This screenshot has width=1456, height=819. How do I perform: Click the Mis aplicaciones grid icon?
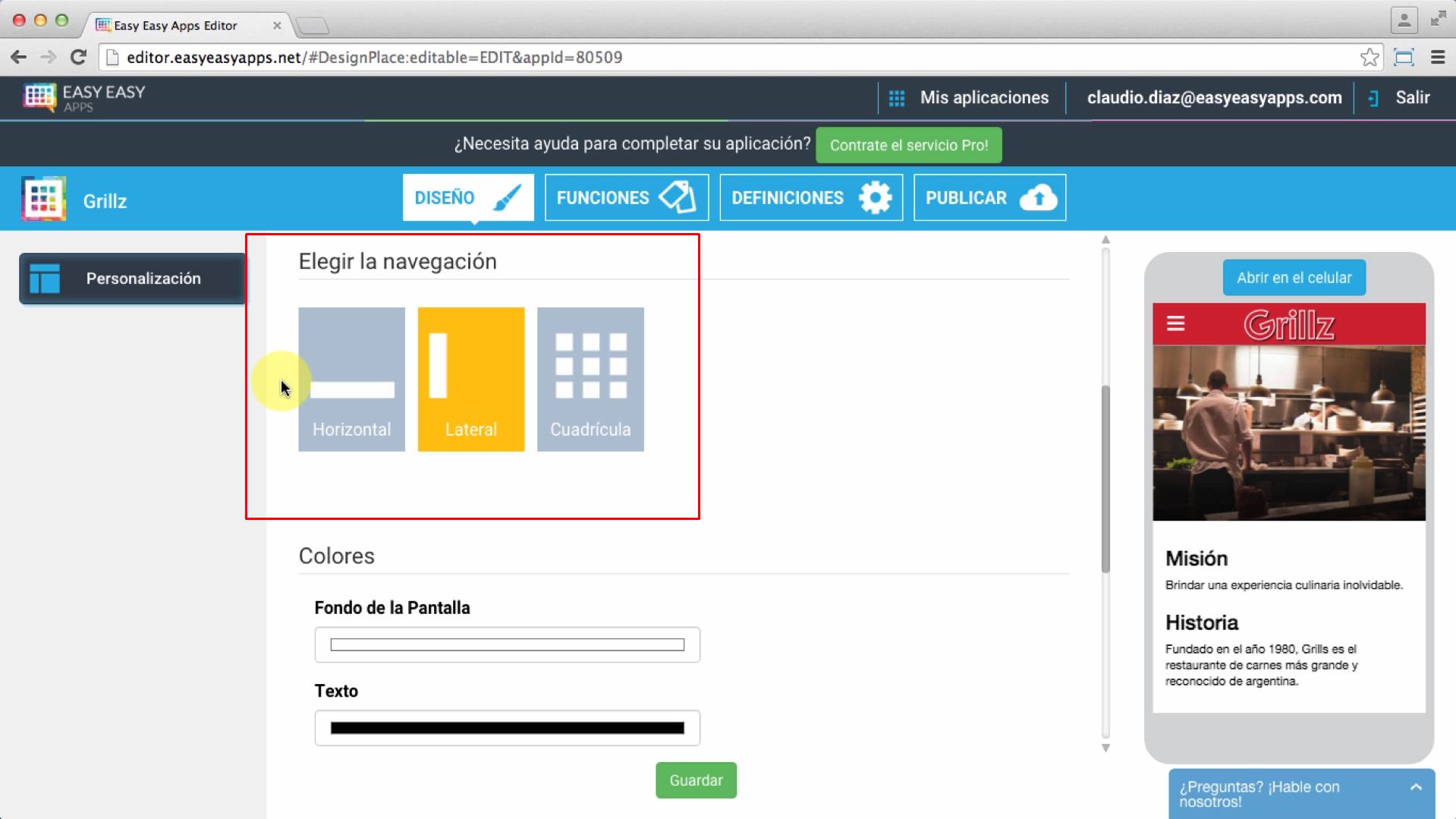point(896,97)
